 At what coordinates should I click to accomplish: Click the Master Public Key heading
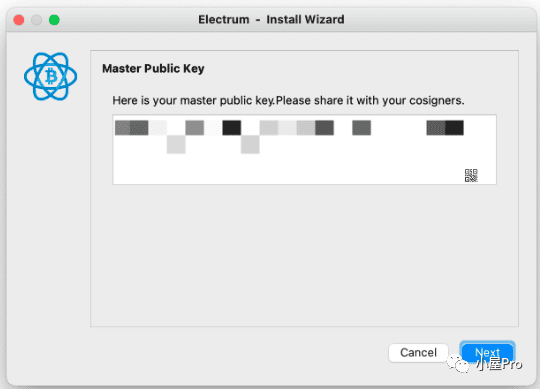coord(153,69)
